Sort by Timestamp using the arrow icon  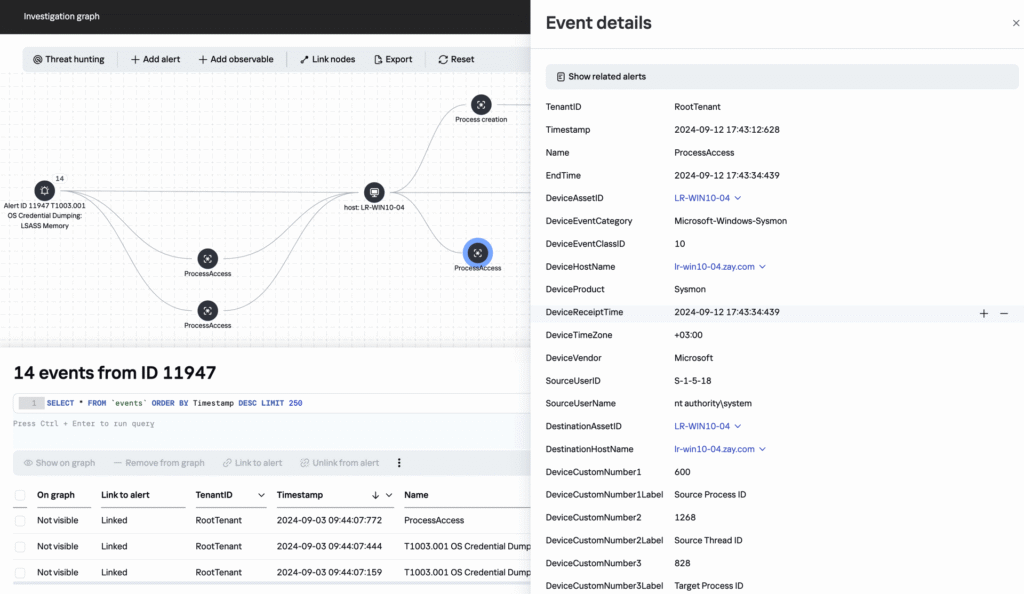[375, 495]
